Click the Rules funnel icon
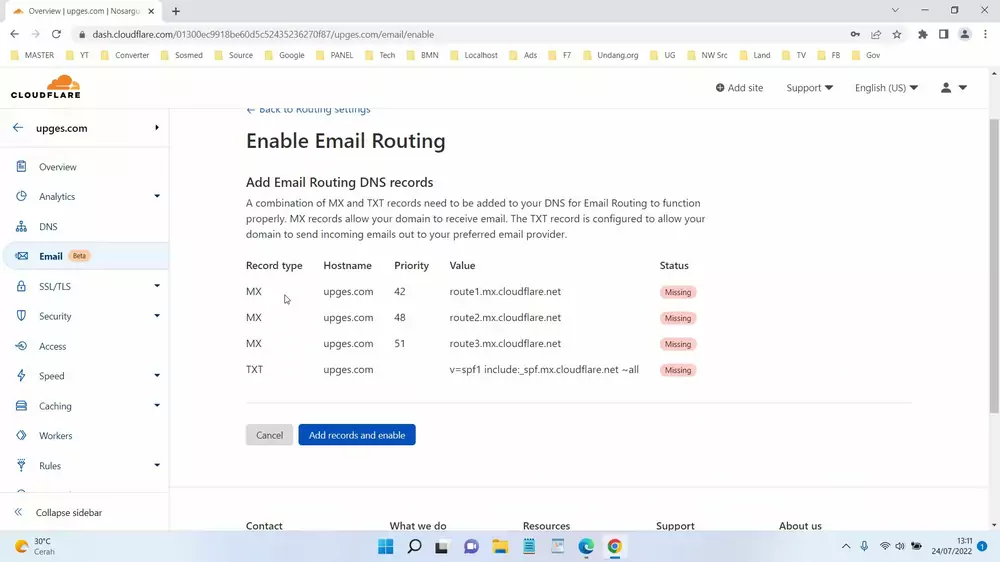 coord(21,465)
